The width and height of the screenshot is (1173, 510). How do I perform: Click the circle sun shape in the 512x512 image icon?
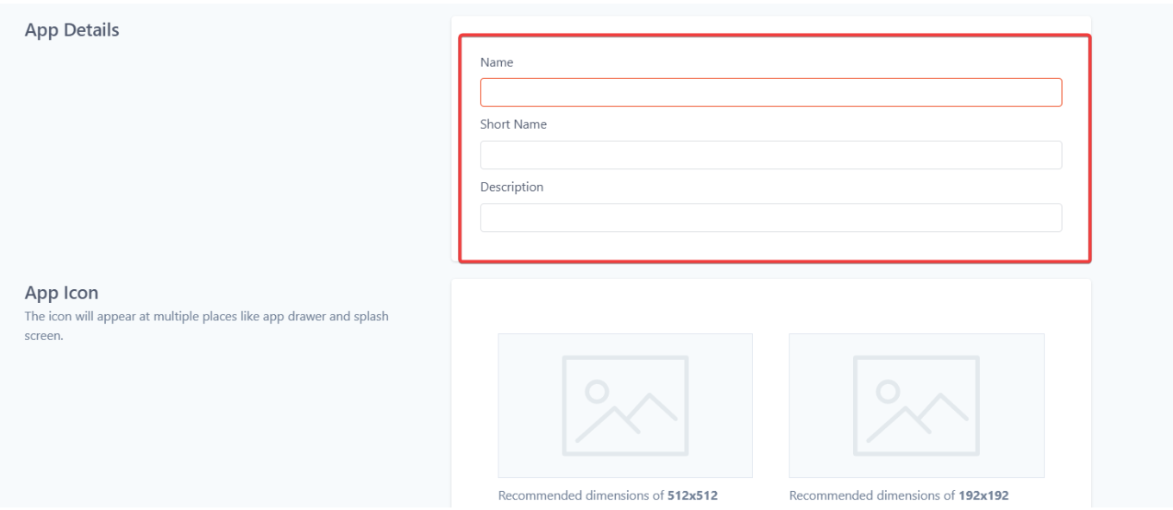tap(598, 391)
